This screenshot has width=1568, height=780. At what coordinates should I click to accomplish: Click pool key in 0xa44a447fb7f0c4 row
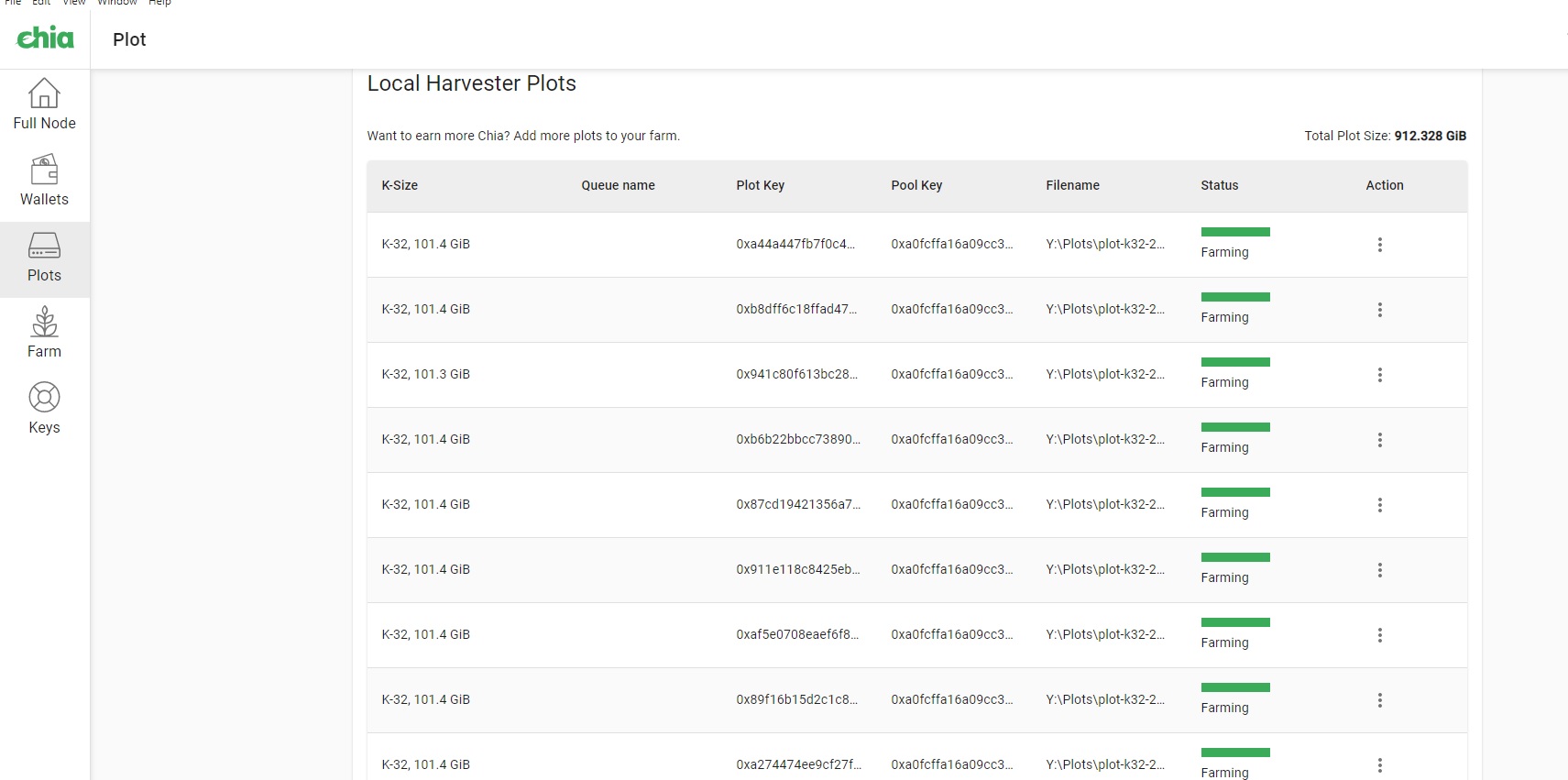[952, 244]
